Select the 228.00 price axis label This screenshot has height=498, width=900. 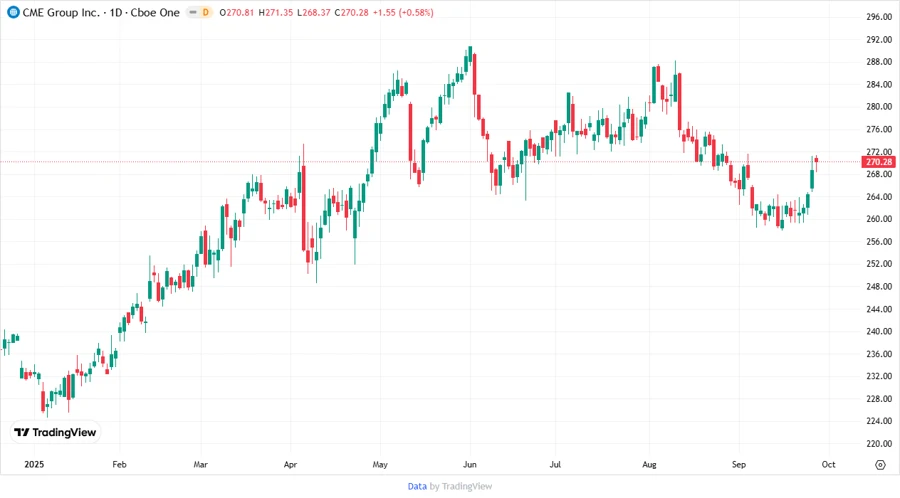click(879, 399)
